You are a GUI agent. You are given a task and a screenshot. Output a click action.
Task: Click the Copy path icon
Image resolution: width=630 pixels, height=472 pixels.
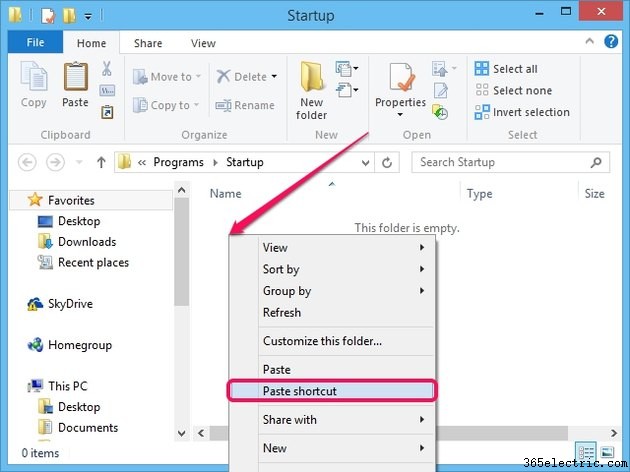point(107,90)
